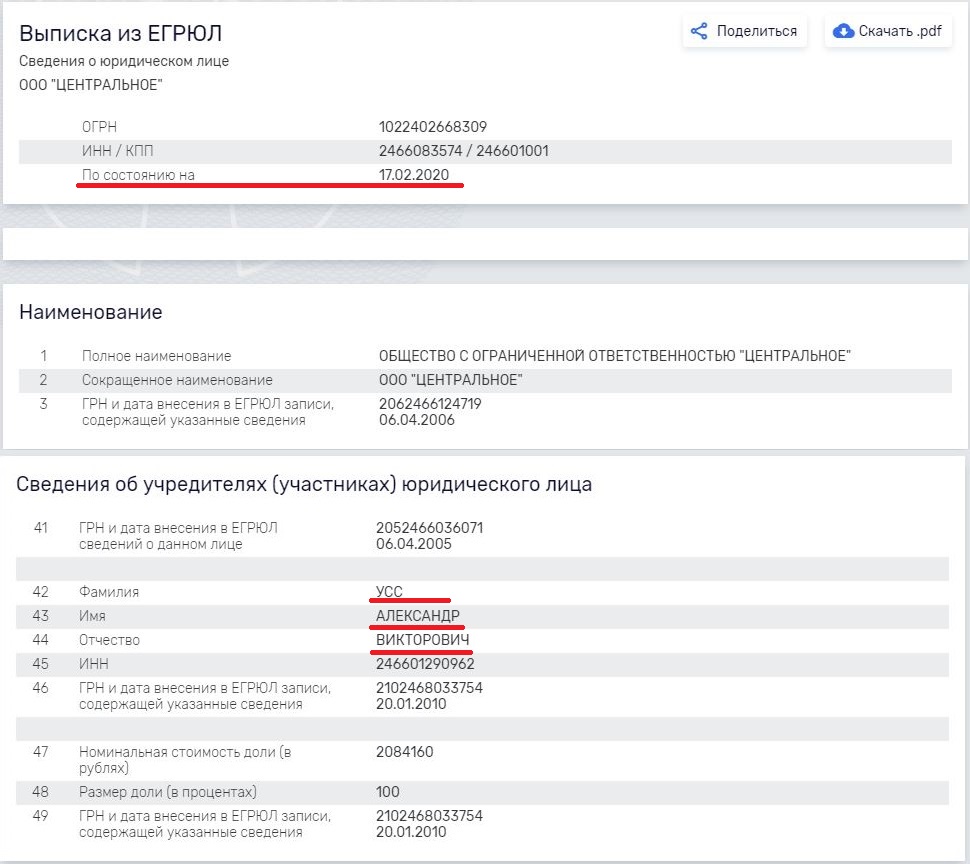Click the Размер доли (в процентах) label
This screenshot has width=970, height=864.
pos(168,792)
